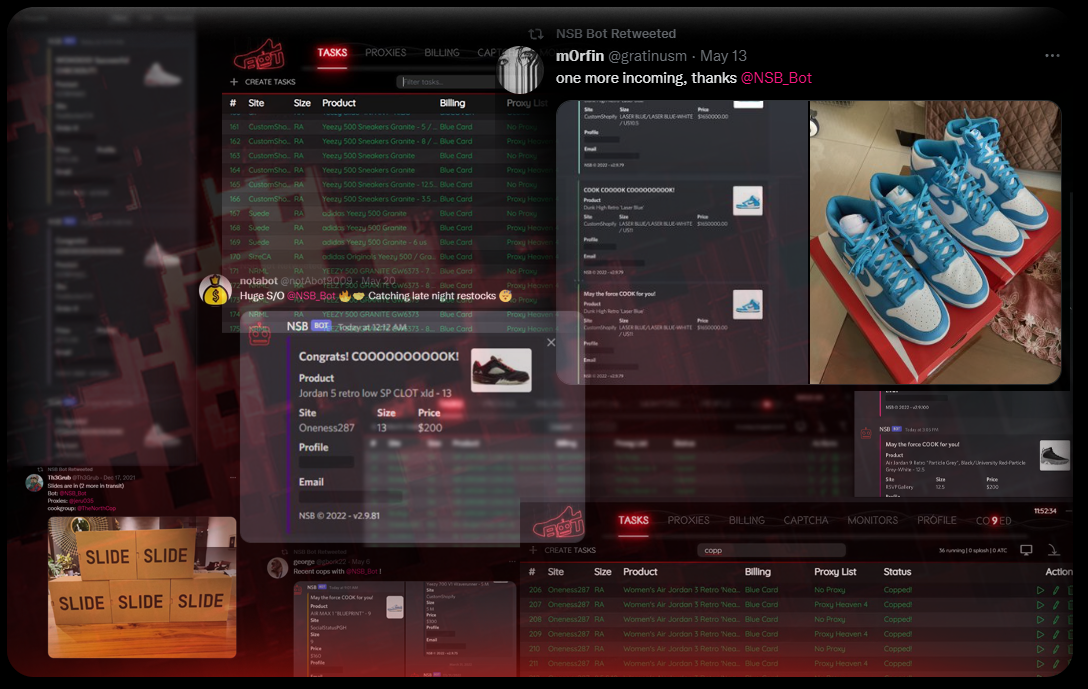Close the Congrats checkout popup with X
The height and width of the screenshot is (689, 1088).
[550, 343]
